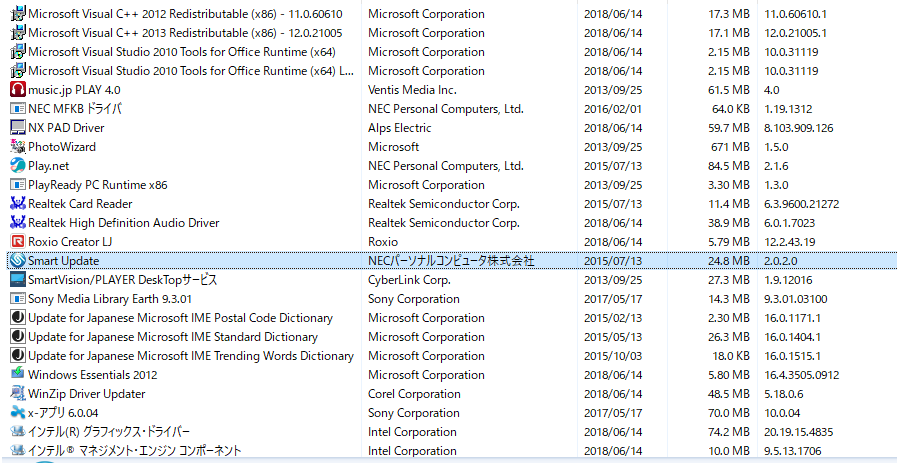This screenshot has width=897, height=463.
Task: Select Realtek Card Reader program name
Action: coord(80,204)
